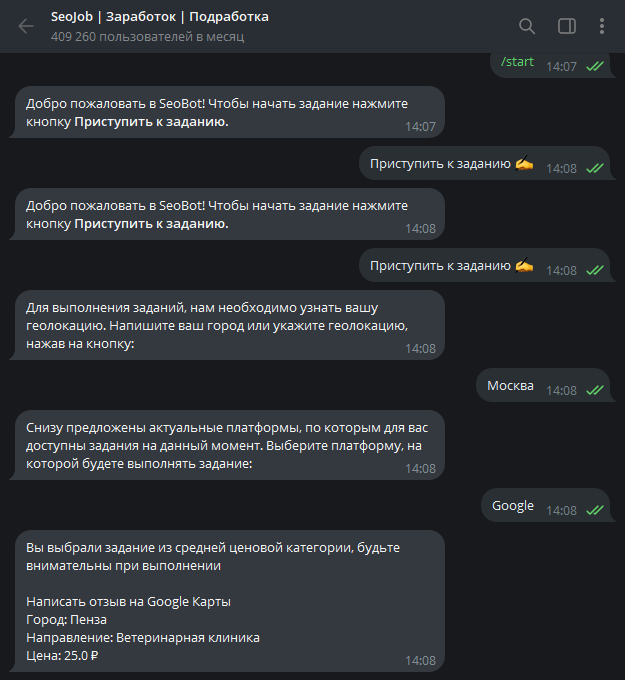Select the Google reply bubble
The height and width of the screenshot is (680, 625).
pyautogui.click(x=513, y=506)
